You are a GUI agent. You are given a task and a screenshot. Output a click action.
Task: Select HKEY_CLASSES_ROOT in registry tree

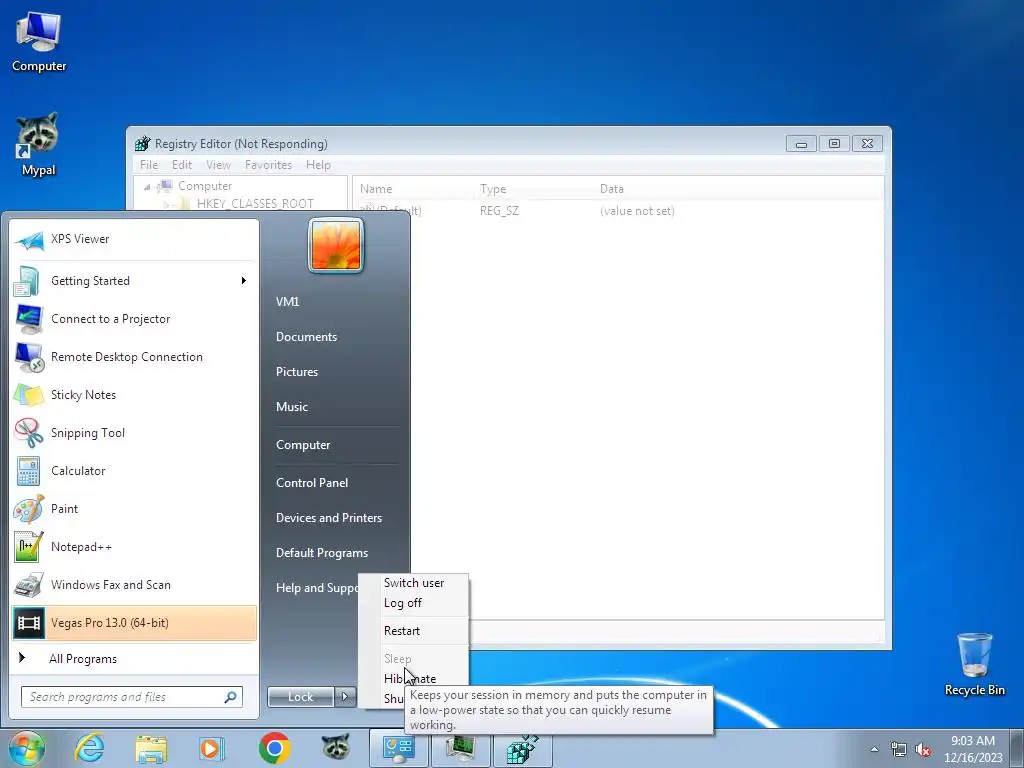[255, 204]
